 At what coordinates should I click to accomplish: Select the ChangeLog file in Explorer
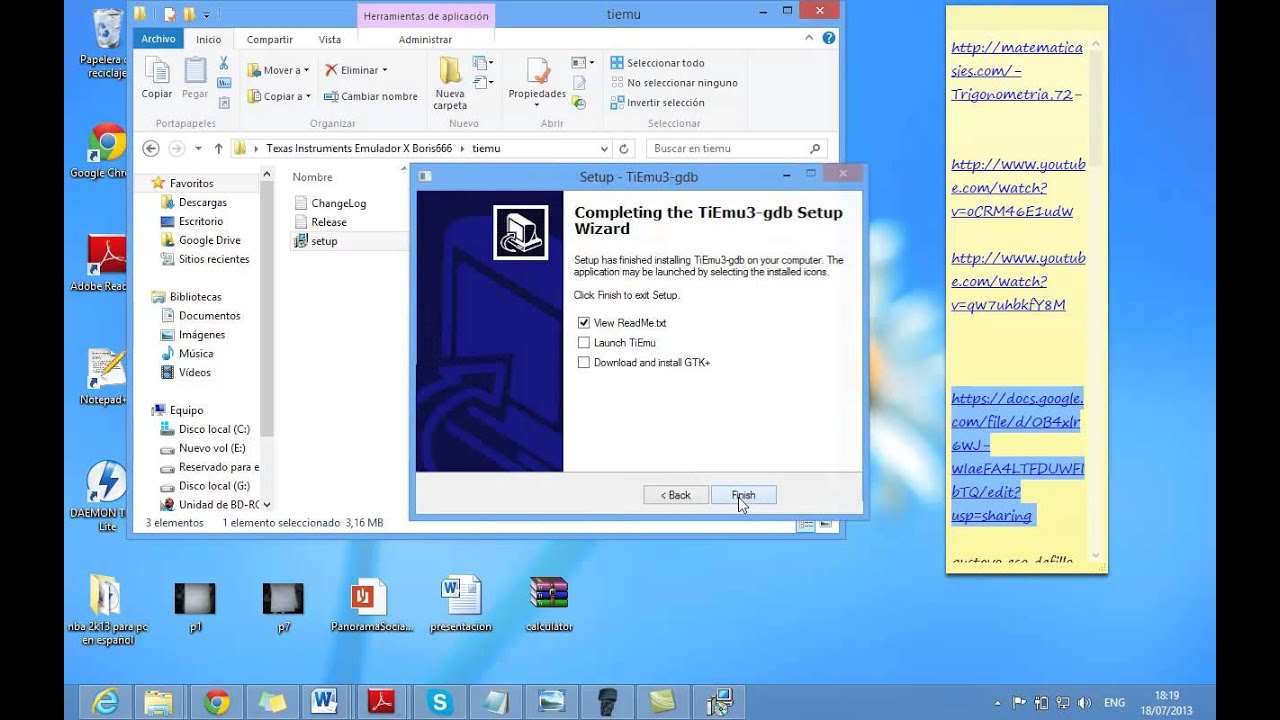(330, 203)
